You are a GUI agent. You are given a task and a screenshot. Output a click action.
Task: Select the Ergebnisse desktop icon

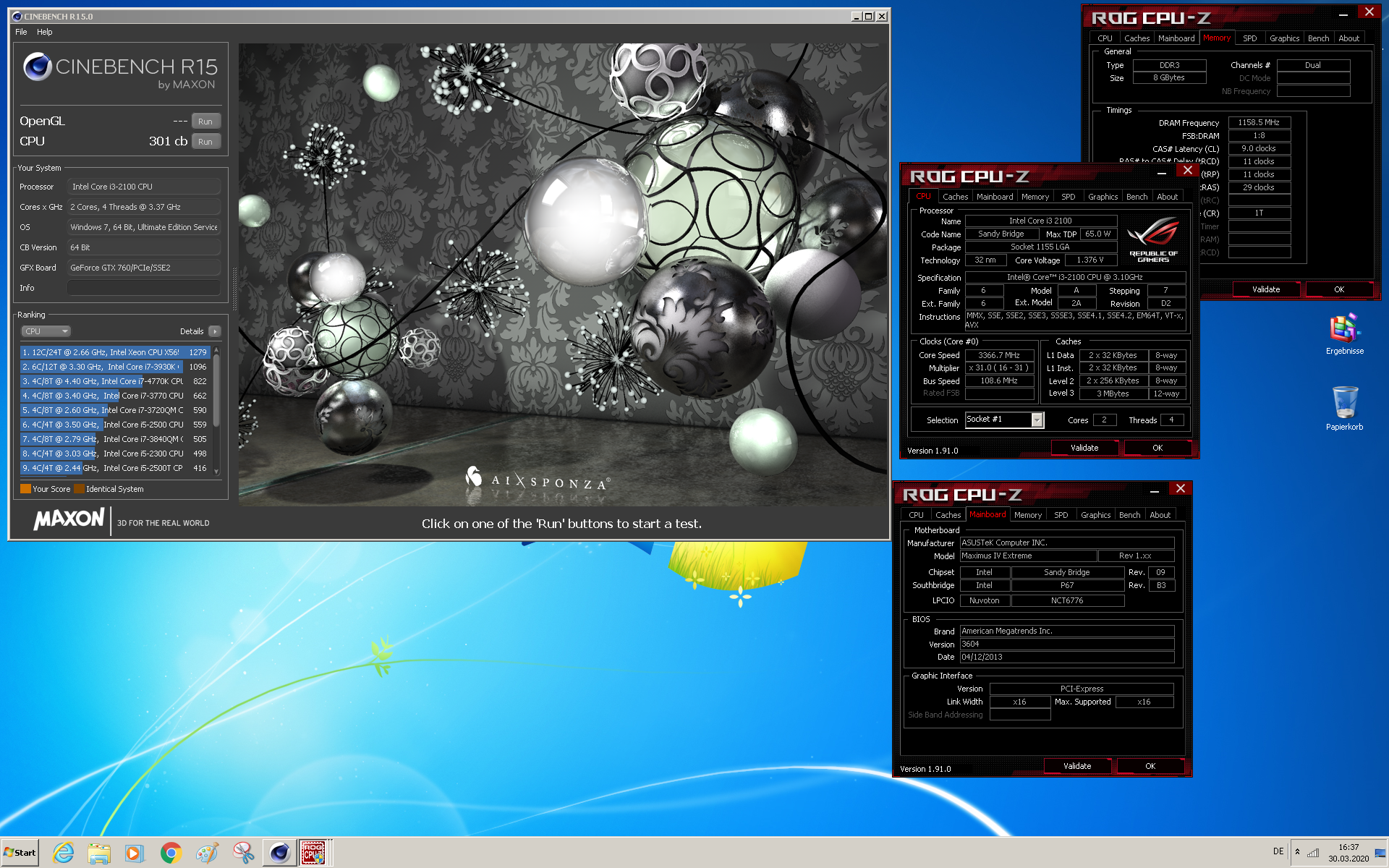click(1344, 334)
